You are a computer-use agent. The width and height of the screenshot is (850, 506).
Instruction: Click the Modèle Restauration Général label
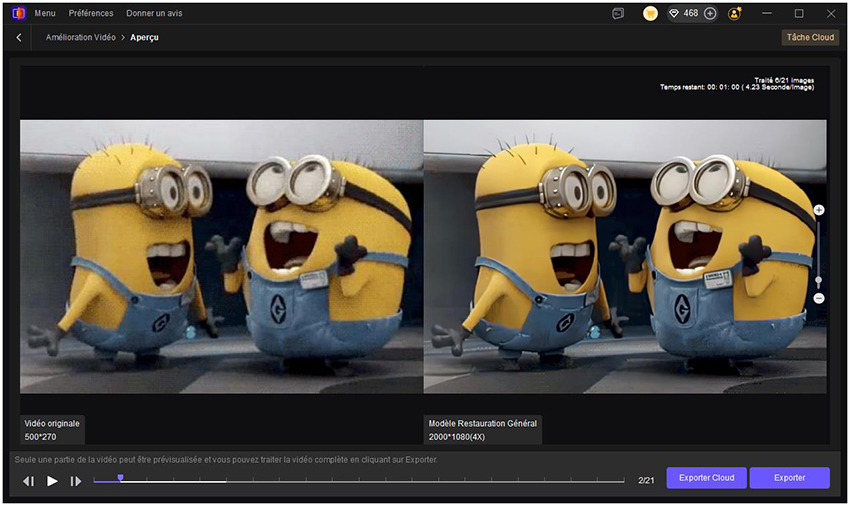(x=482, y=430)
